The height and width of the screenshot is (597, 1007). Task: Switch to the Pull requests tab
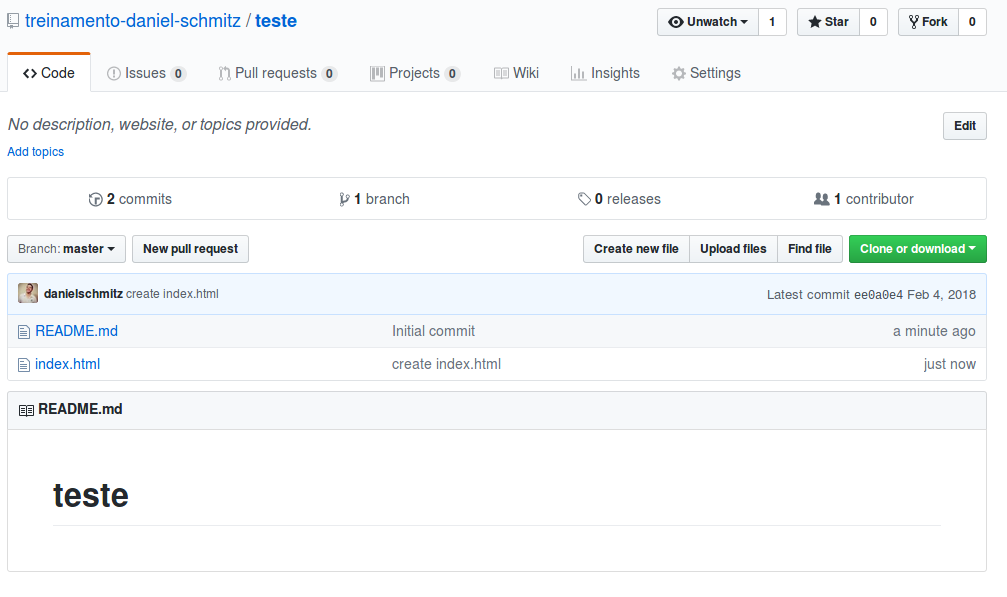pos(277,73)
